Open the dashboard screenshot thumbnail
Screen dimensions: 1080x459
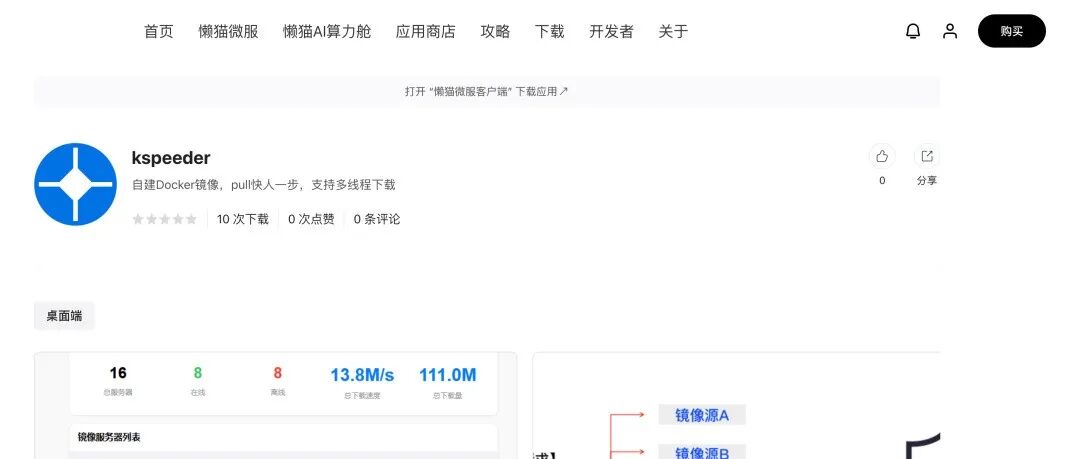(x=276, y=405)
